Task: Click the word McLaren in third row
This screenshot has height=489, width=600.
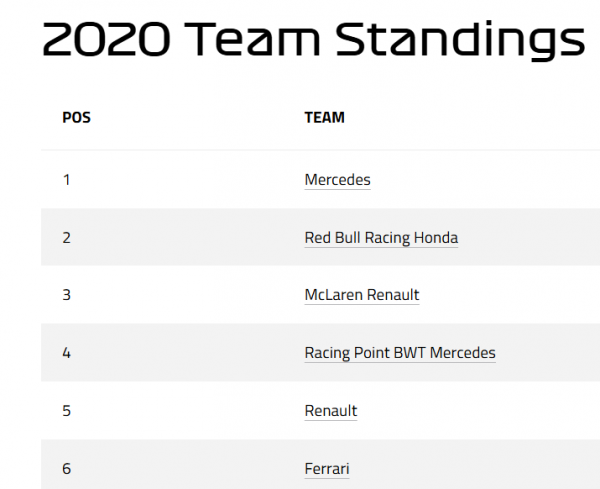Action: (334, 295)
